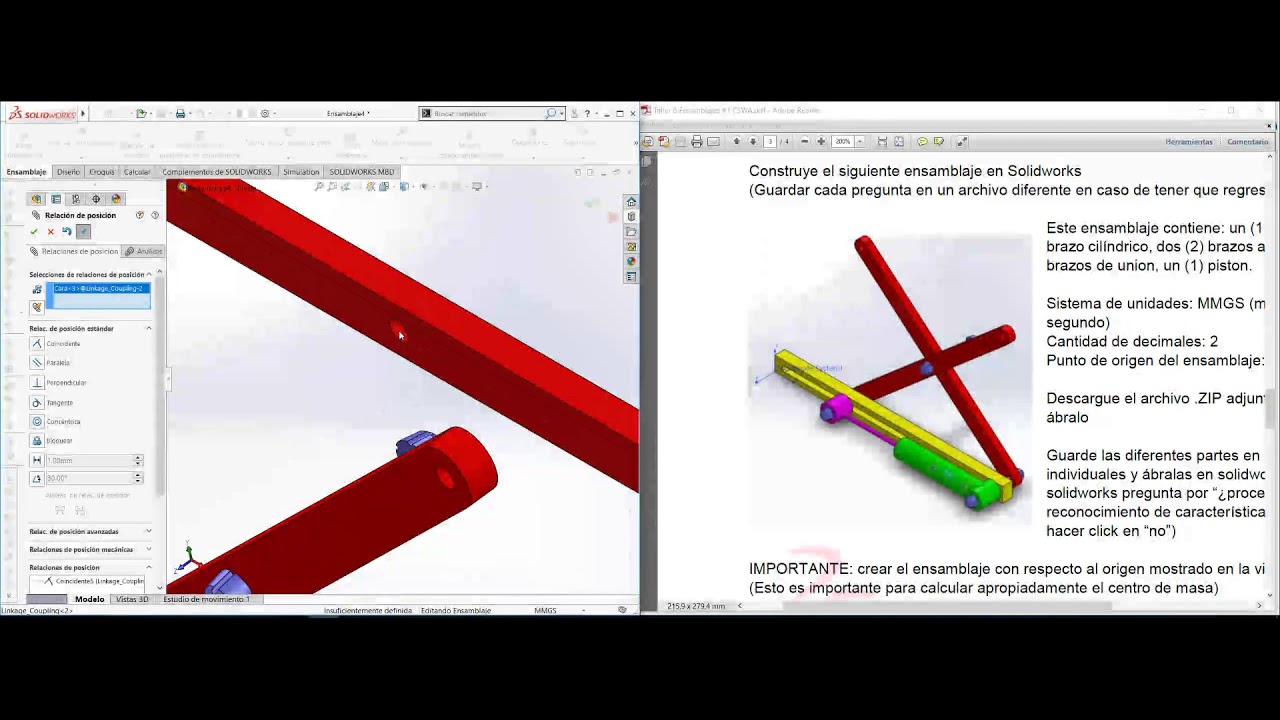Image resolution: width=1280 pixels, height=720 pixels.
Task: Collapse the Relaciones de posición list section
Action: [149, 567]
